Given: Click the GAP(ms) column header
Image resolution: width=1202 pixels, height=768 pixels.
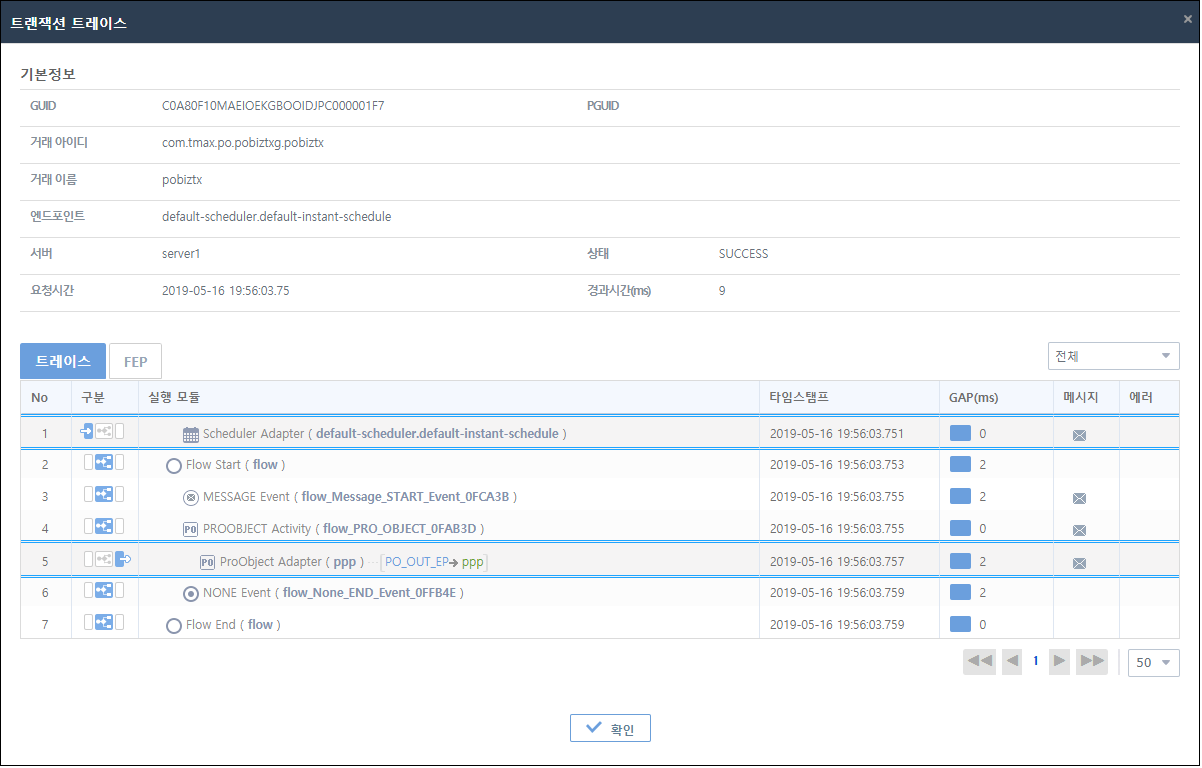Looking at the screenshot, I should pyautogui.click(x=996, y=398).
